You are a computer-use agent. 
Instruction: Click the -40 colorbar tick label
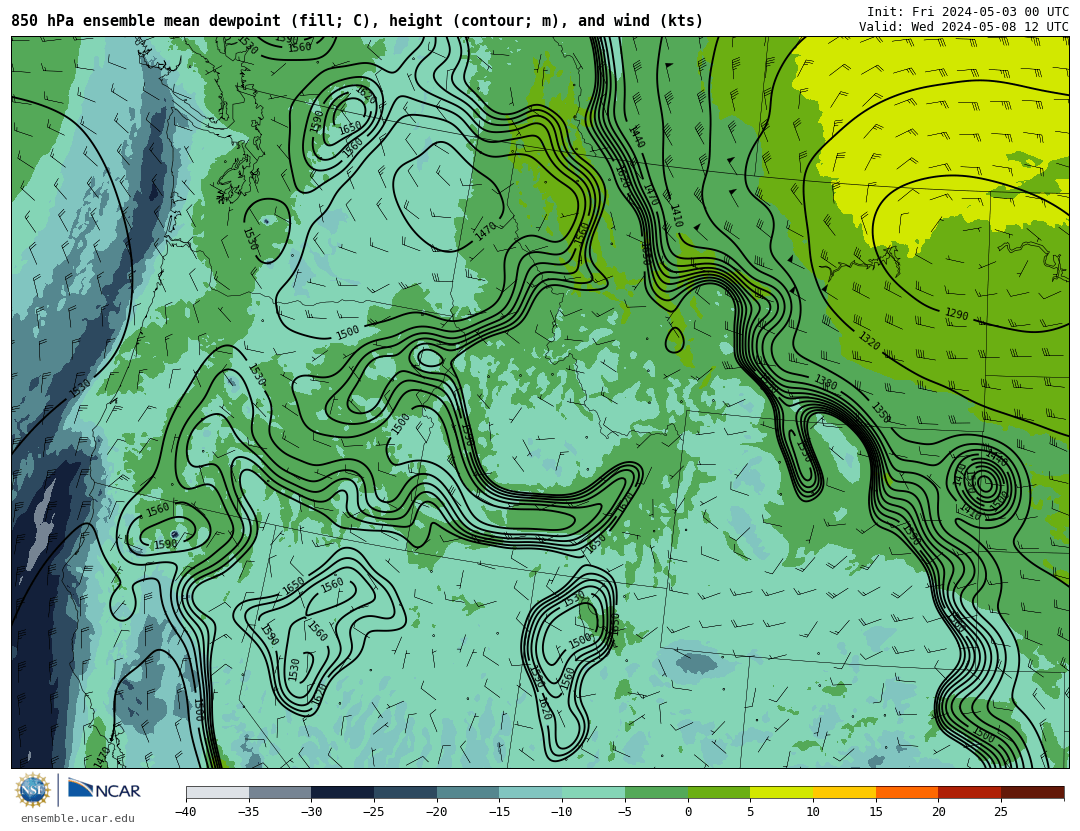(x=186, y=812)
